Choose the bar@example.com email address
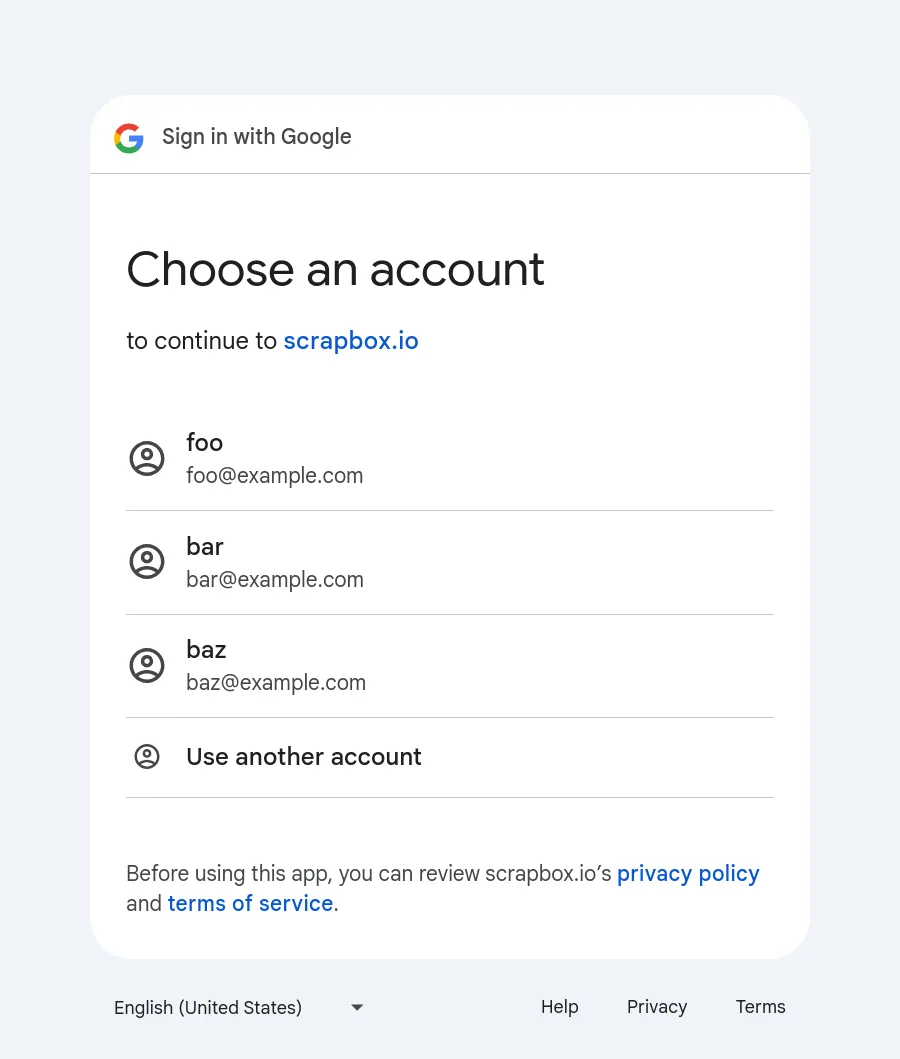 pyautogui.click(x=275, y=580)
